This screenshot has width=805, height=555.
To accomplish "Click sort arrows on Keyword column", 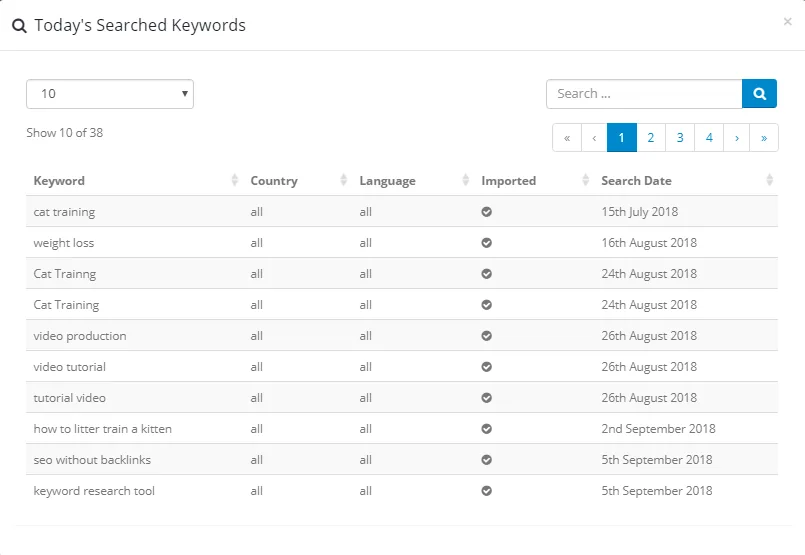I will [x=235, y=181].
